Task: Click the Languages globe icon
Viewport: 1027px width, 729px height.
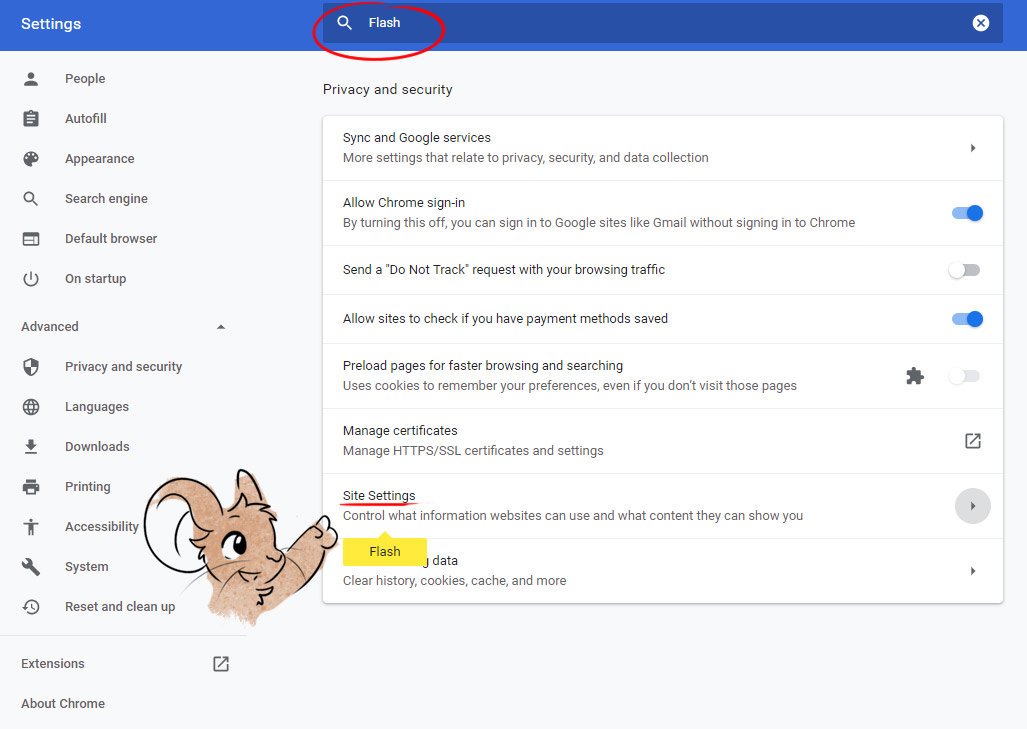Action: pyautogui.click(x=31, y=407)
